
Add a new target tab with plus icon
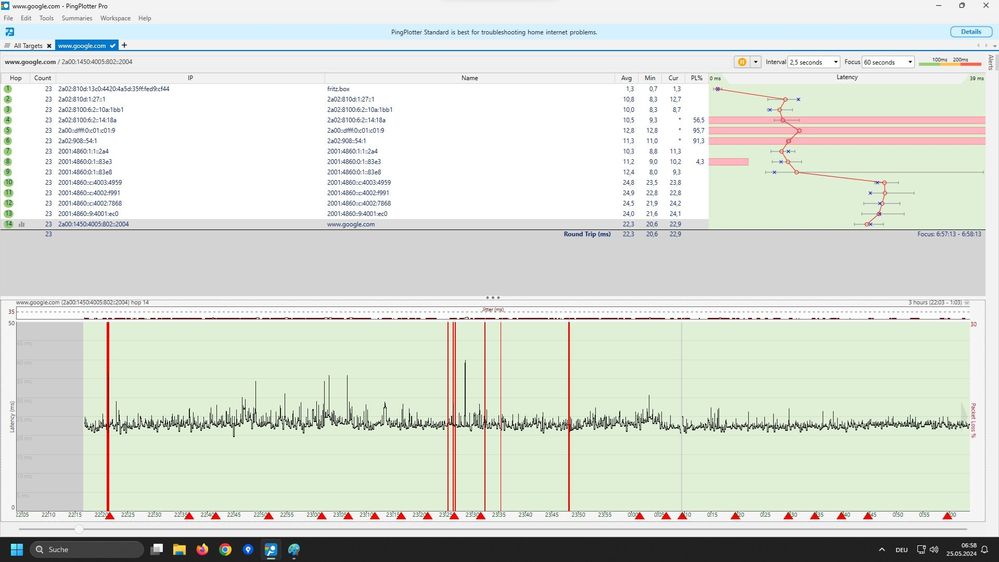pos(125,45)
